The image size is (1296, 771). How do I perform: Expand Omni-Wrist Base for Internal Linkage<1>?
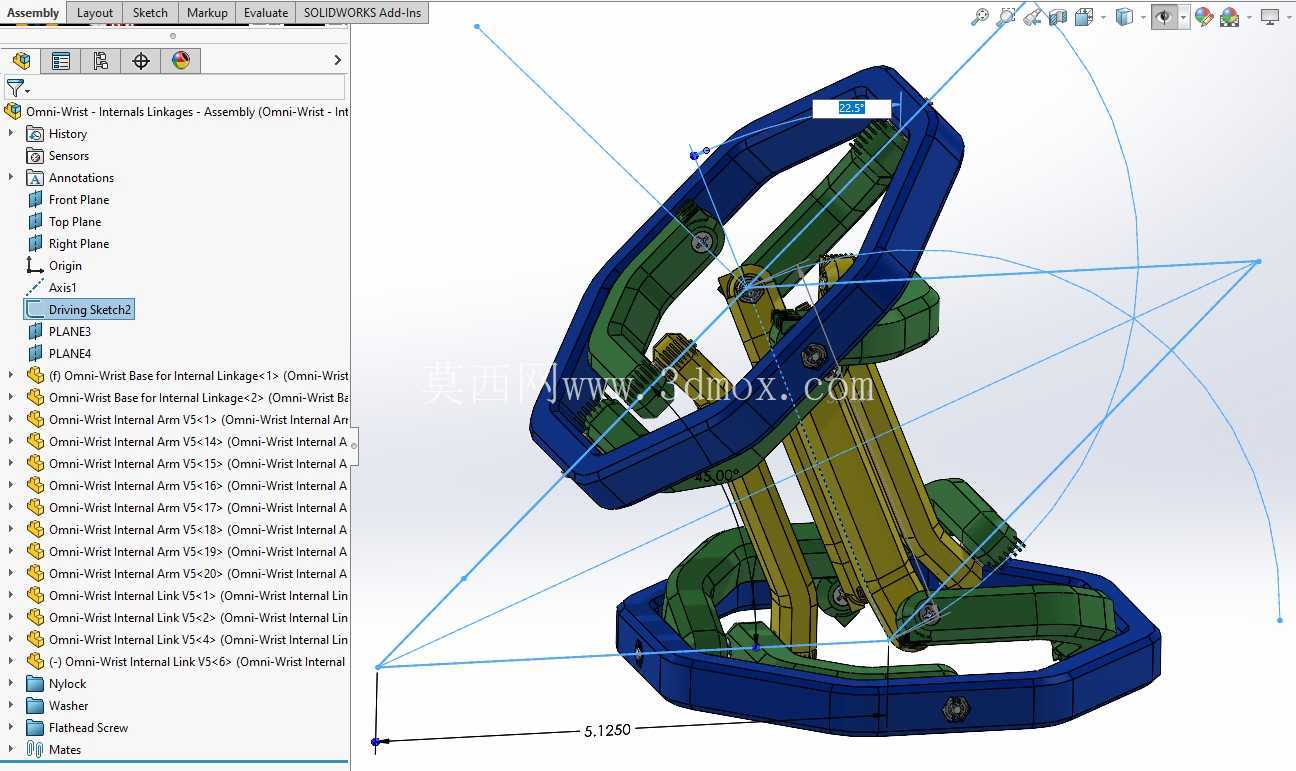pyautogui.click(x=11, y=376)
